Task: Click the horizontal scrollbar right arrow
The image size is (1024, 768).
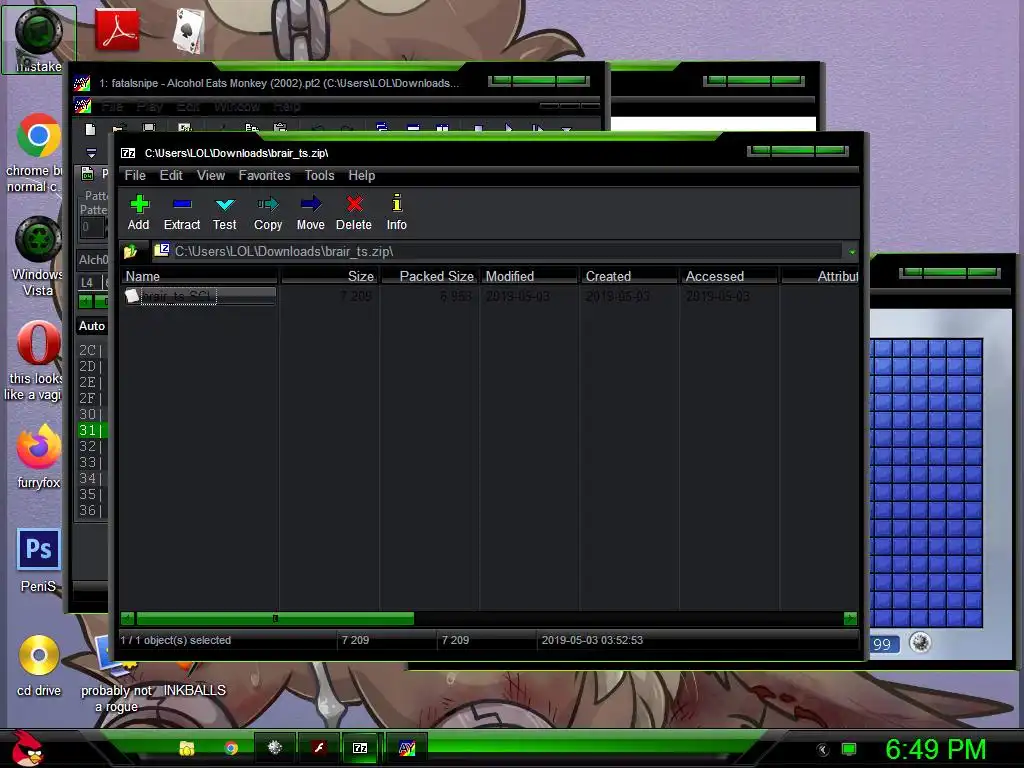Action: (x=850, y=618)
